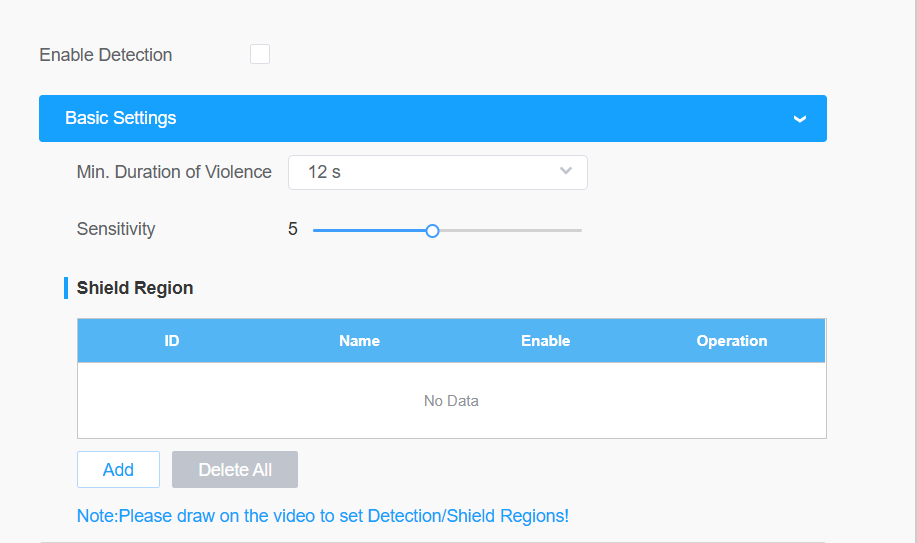
Task: Click the Delete All button
Action: coord(235,469)
